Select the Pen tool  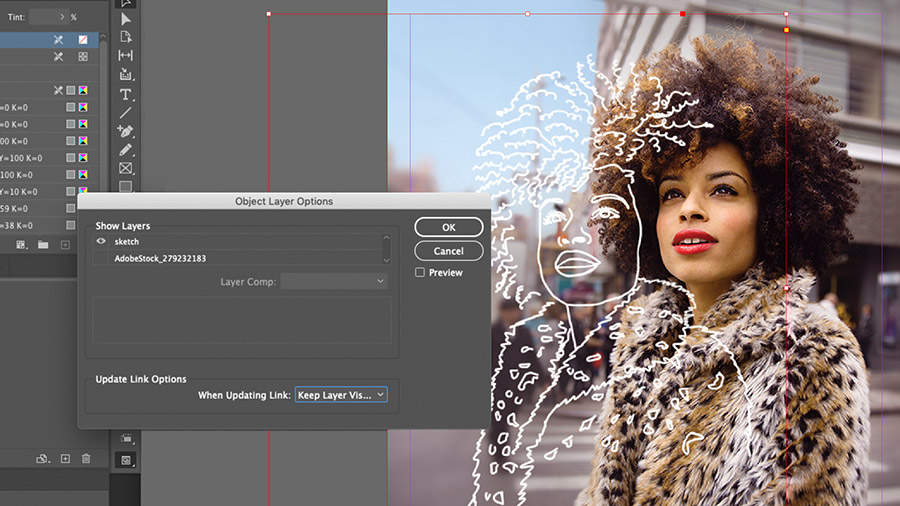point(125,131)
